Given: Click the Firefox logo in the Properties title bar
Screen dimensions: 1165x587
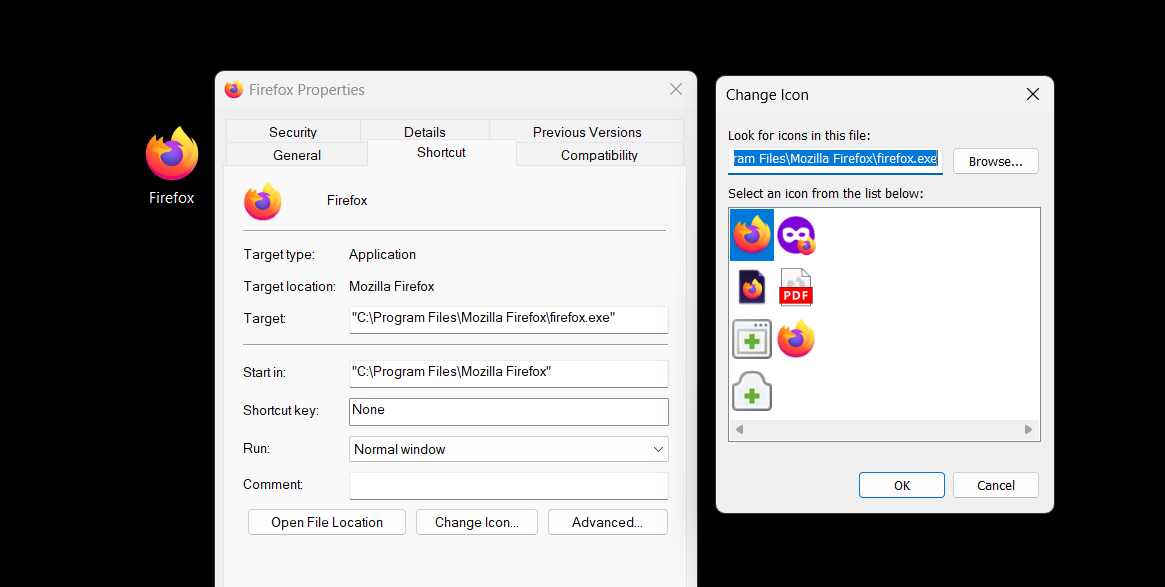Looking at the screenshot, I should coord(233,89).
